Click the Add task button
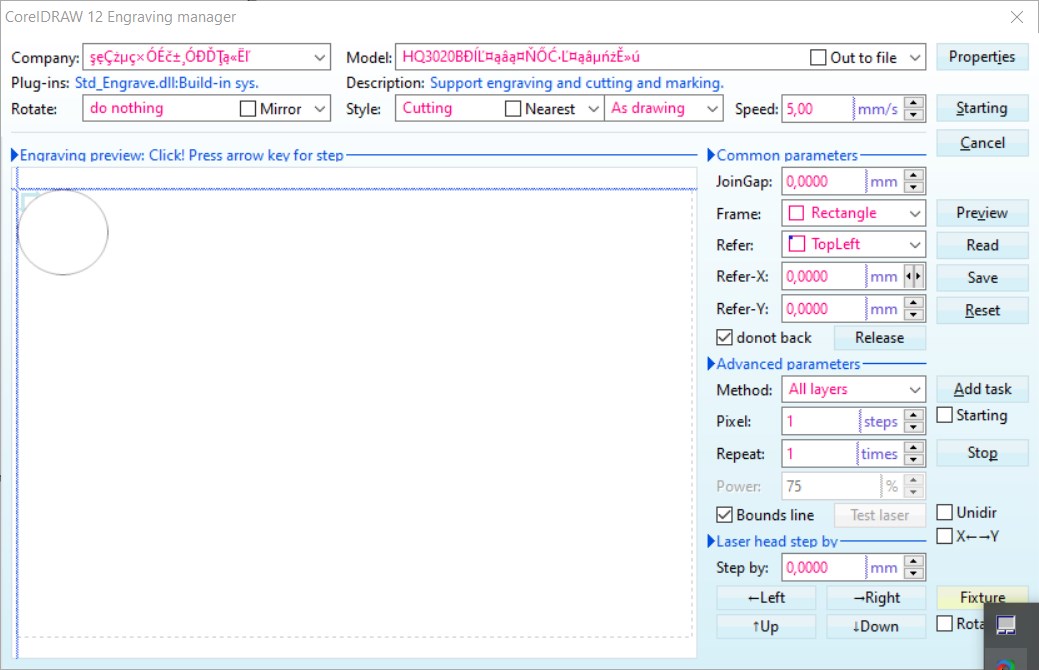The width and height of the screenshot is (1039, 670). click(x=981, y=389)
